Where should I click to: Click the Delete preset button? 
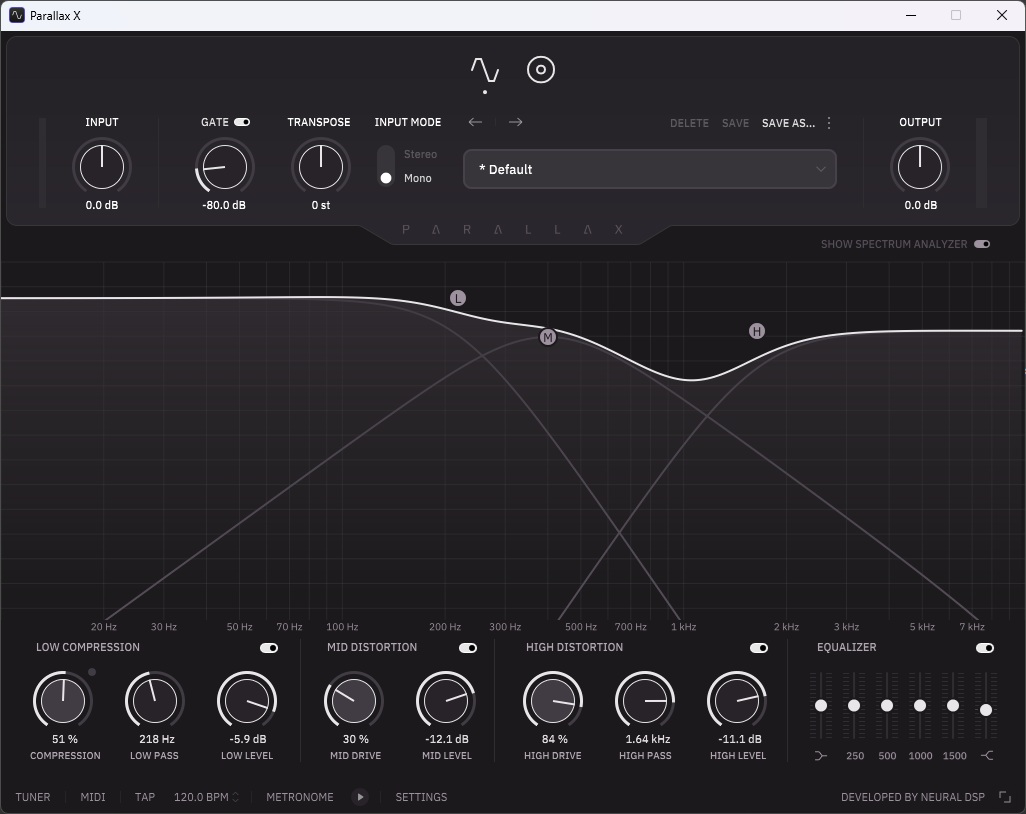tap(689, 123)
